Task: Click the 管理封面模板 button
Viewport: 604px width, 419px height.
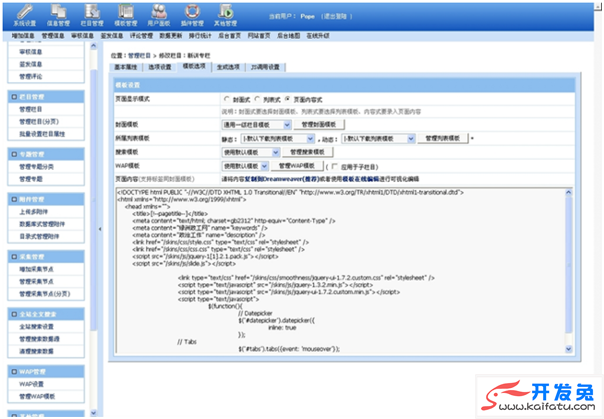Action: (x=319, y=124)
